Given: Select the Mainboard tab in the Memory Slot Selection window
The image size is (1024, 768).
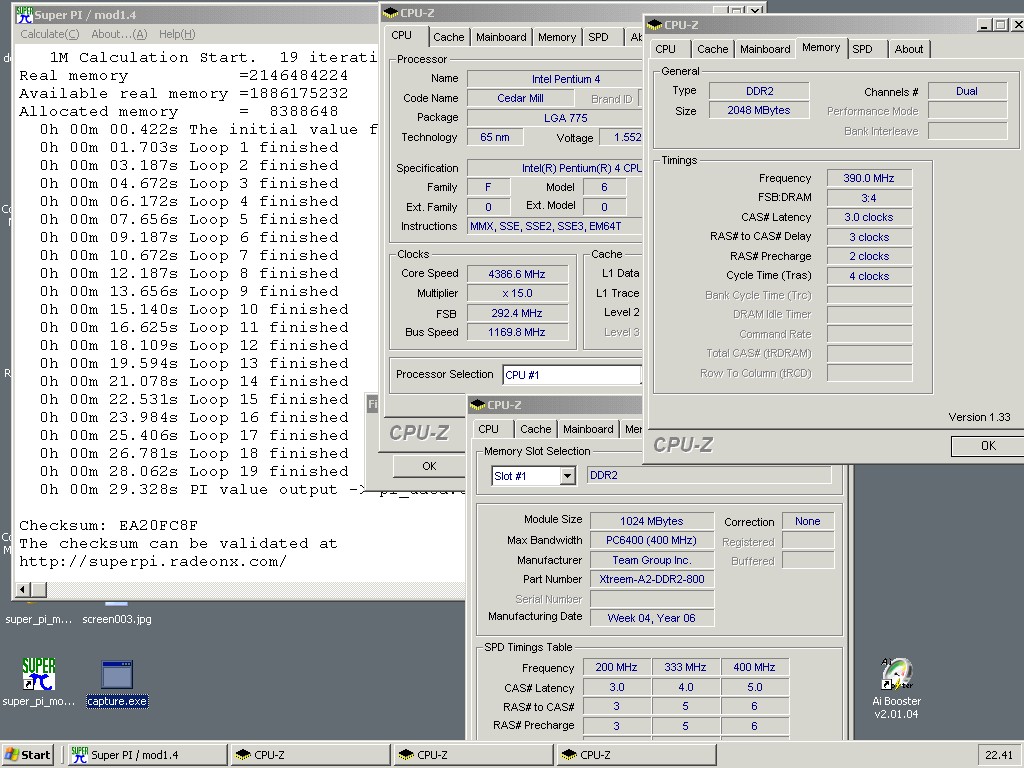Looking at the screenshot, I should (588, 429).
